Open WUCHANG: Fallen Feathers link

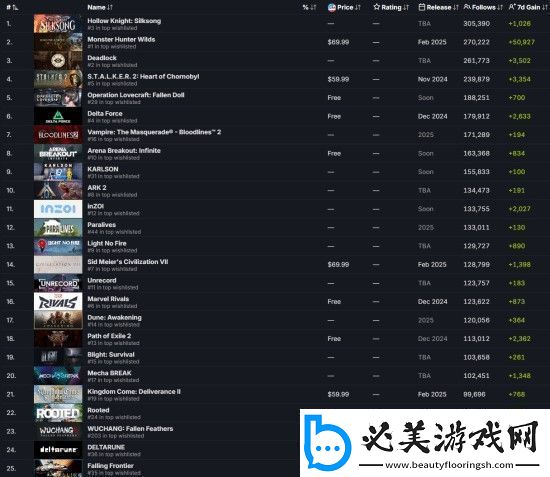[x=130, y=429]
